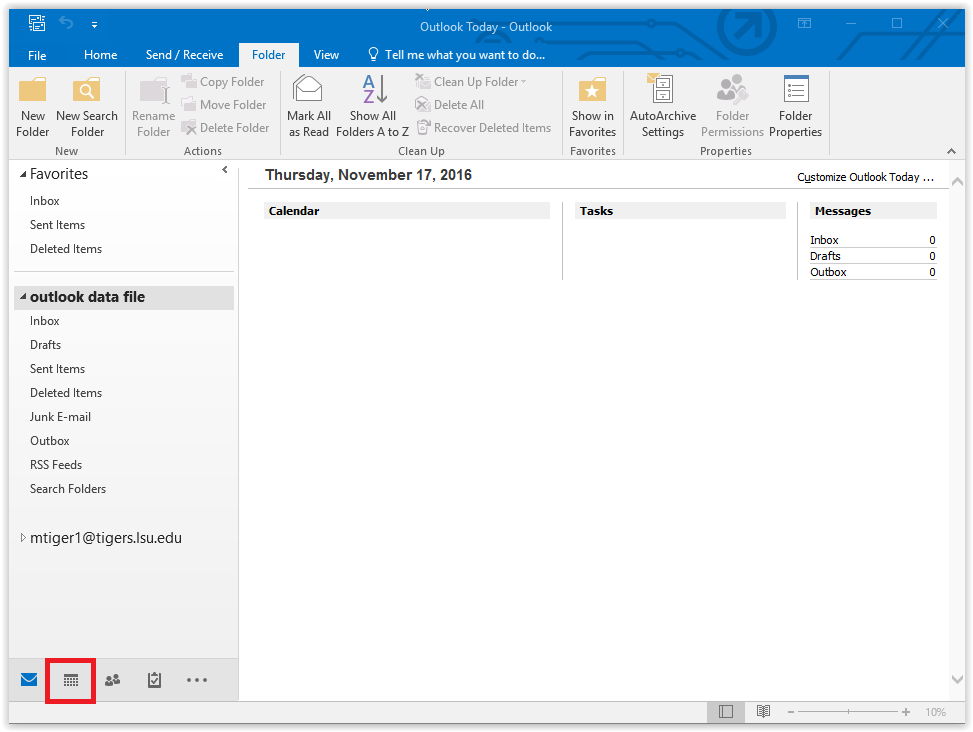
Task: Click Send/Receive All Folders quick access icon
Action: (37, 24)
